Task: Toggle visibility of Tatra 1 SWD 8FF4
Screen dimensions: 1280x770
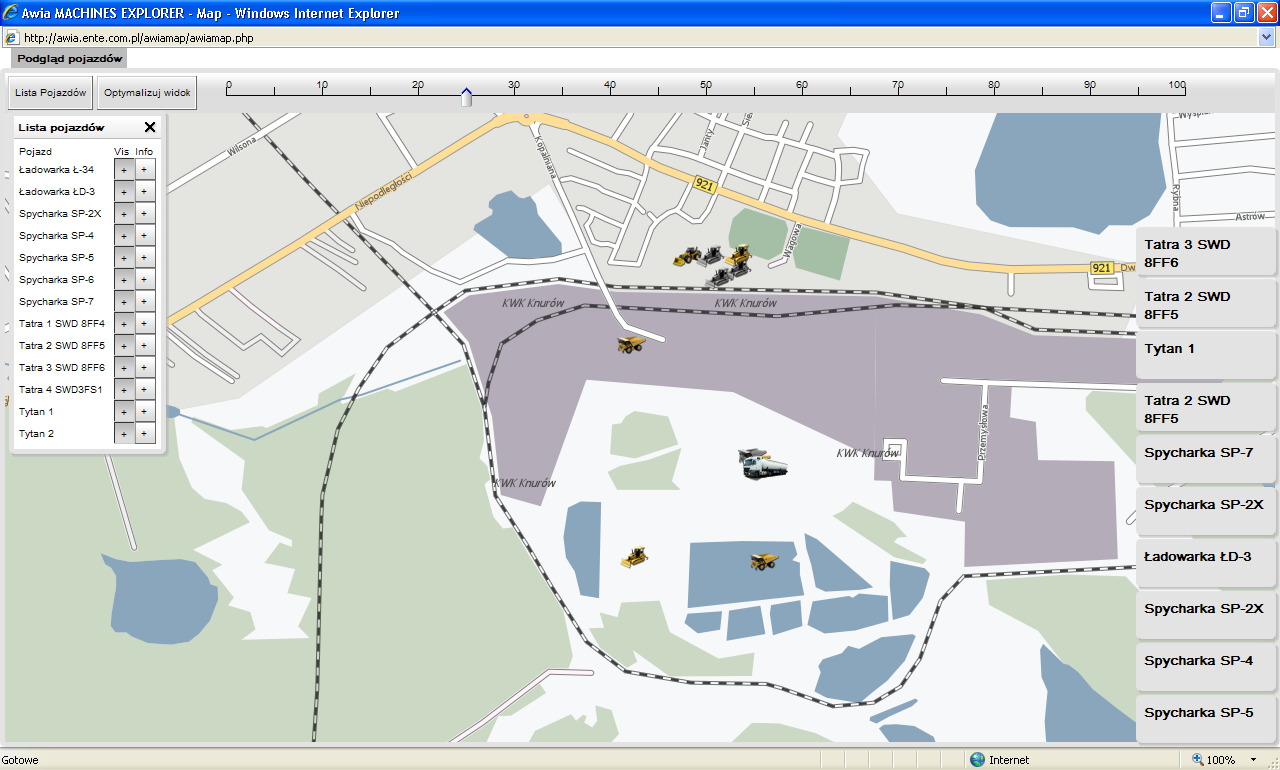Action: (x=124, y=323)
